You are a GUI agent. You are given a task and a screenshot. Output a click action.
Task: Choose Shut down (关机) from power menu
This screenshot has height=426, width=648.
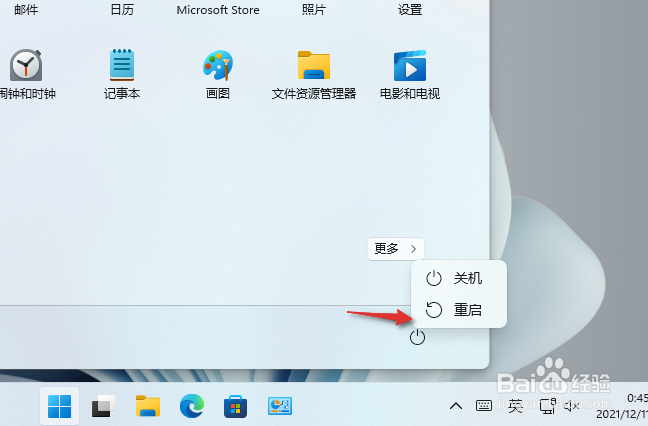click(459, 278)
